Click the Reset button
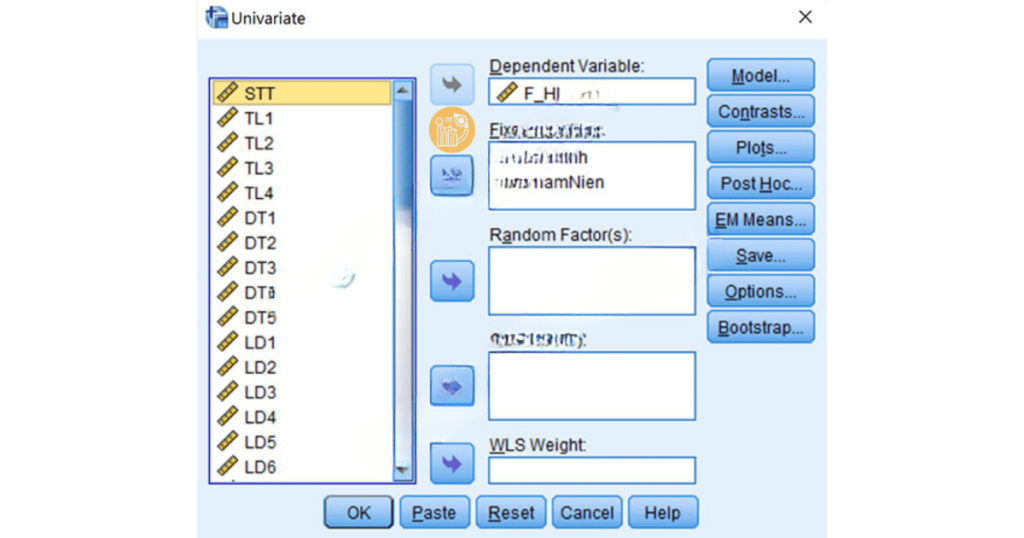 (x=511, y=513)
